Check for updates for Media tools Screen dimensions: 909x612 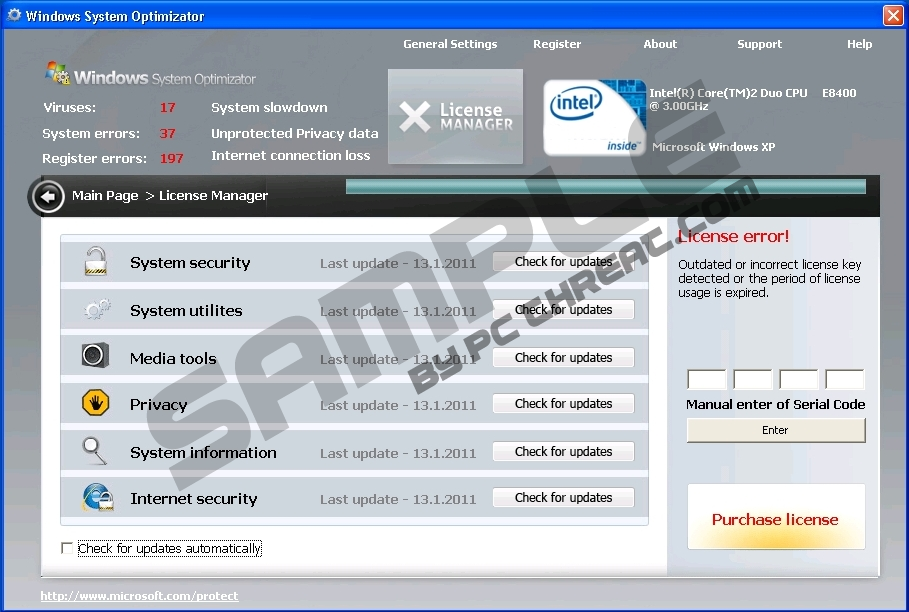[x=563, y=358]
